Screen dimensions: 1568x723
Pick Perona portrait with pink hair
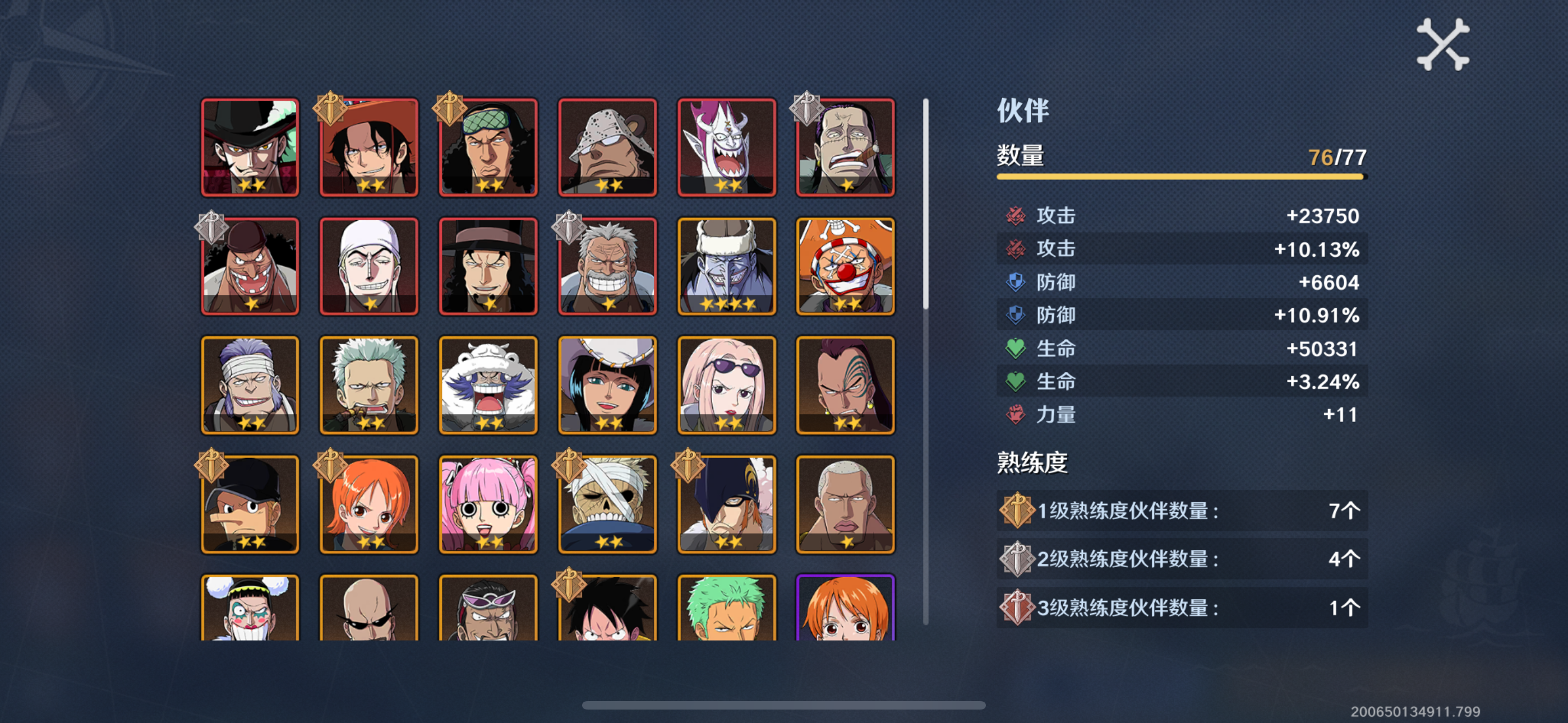488,504
